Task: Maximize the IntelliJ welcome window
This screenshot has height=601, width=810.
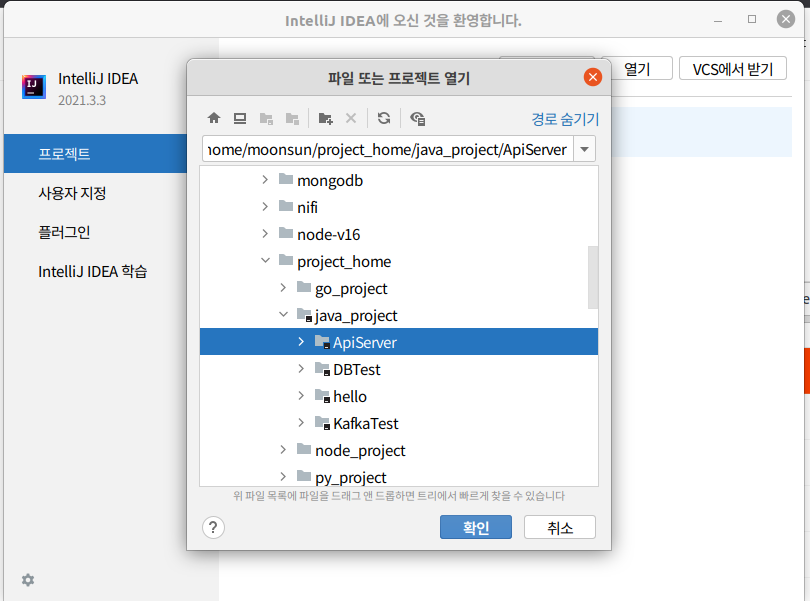Action: click(752, 19)
